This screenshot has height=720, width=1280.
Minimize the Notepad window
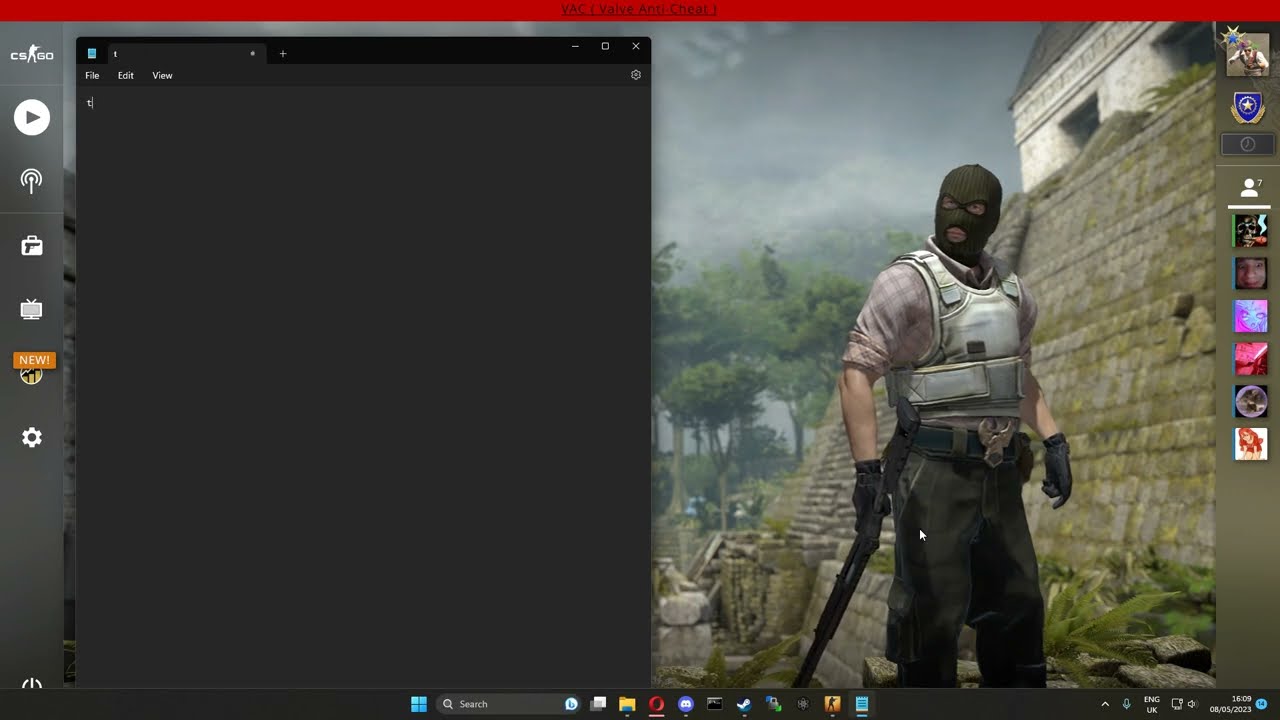pos(575,46)
